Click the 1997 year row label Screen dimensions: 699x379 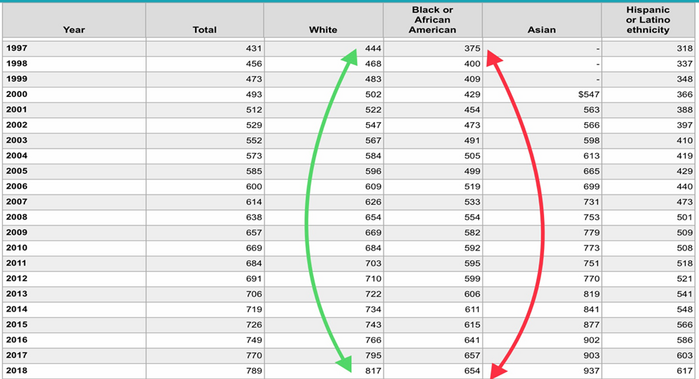click(x=16, y=48)
